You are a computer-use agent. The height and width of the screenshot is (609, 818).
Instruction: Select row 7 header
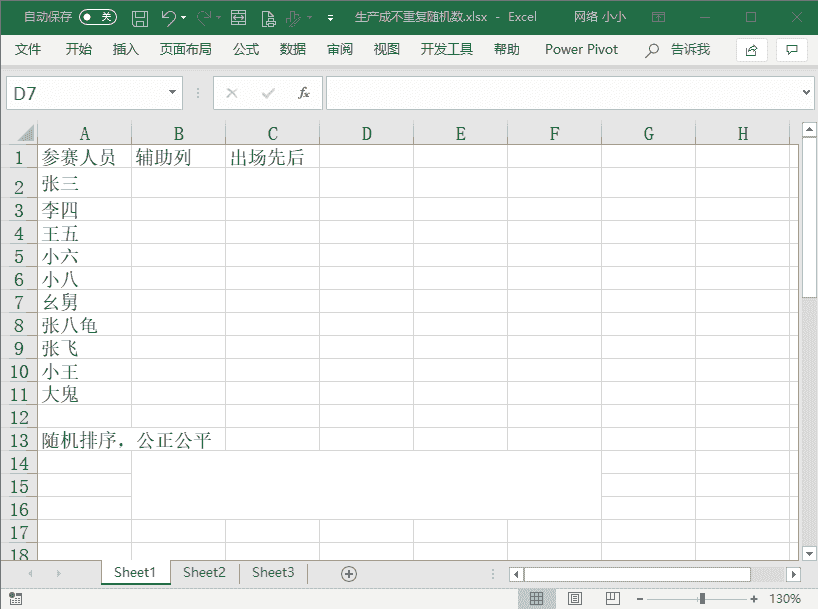pos(19,302)
